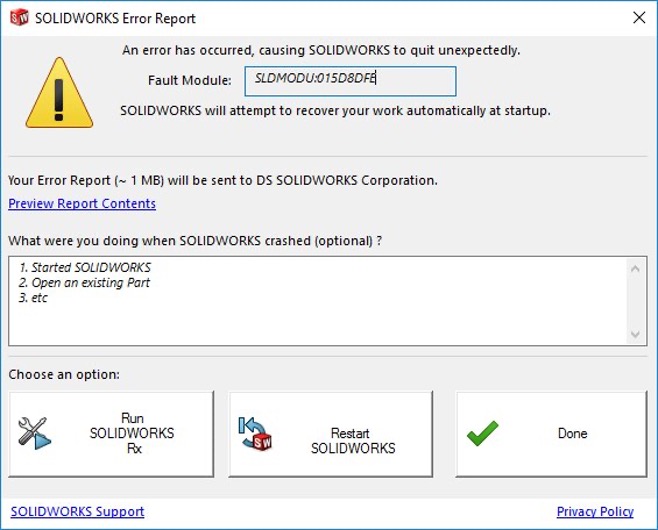658x530 pixels.
Task: Click the description box scroll up arrow
Action: coord(635,269)
